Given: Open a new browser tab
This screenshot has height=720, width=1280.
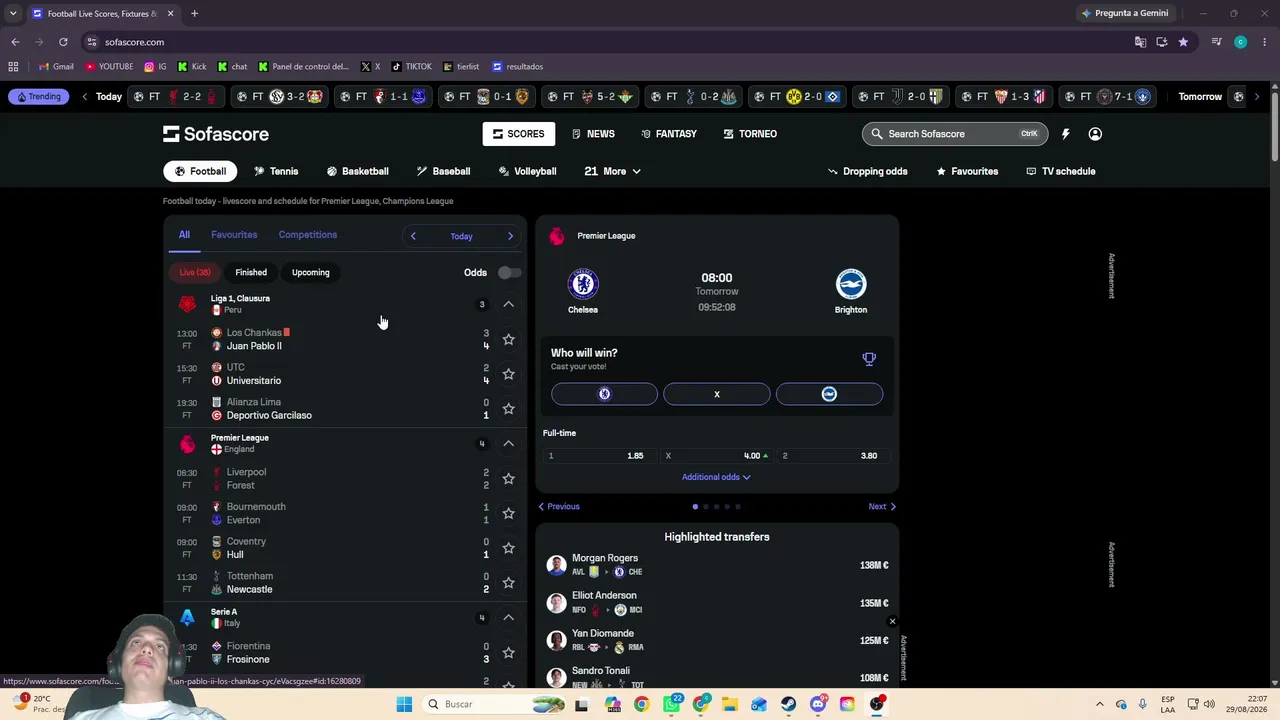Looking at the screenshot, I should [x=194, y=13].
